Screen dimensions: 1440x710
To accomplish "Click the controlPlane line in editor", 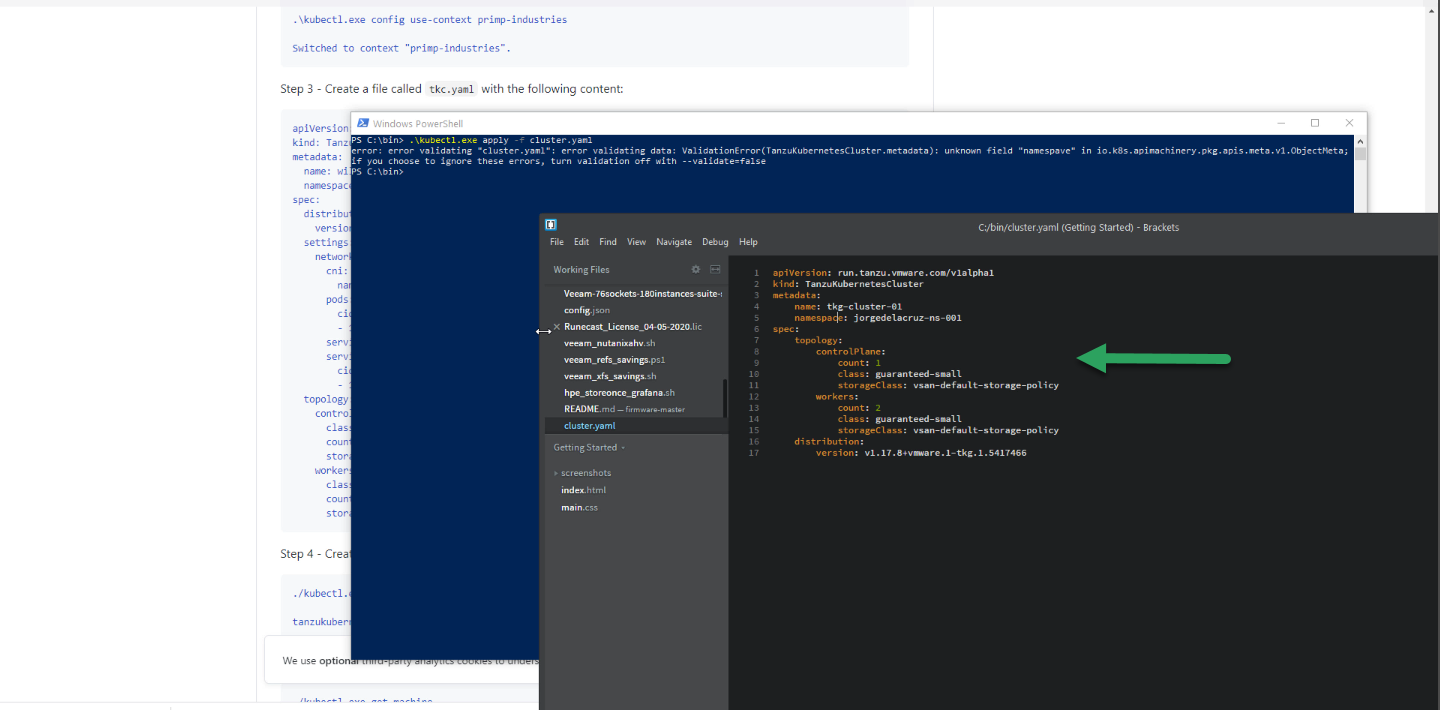I will 850,352.
